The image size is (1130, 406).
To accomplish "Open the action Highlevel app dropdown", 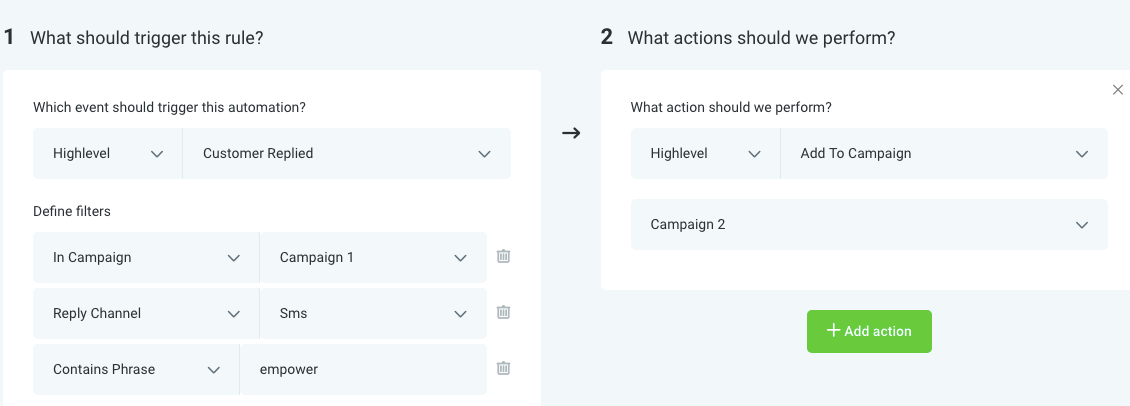I will [x=705, y=154].
